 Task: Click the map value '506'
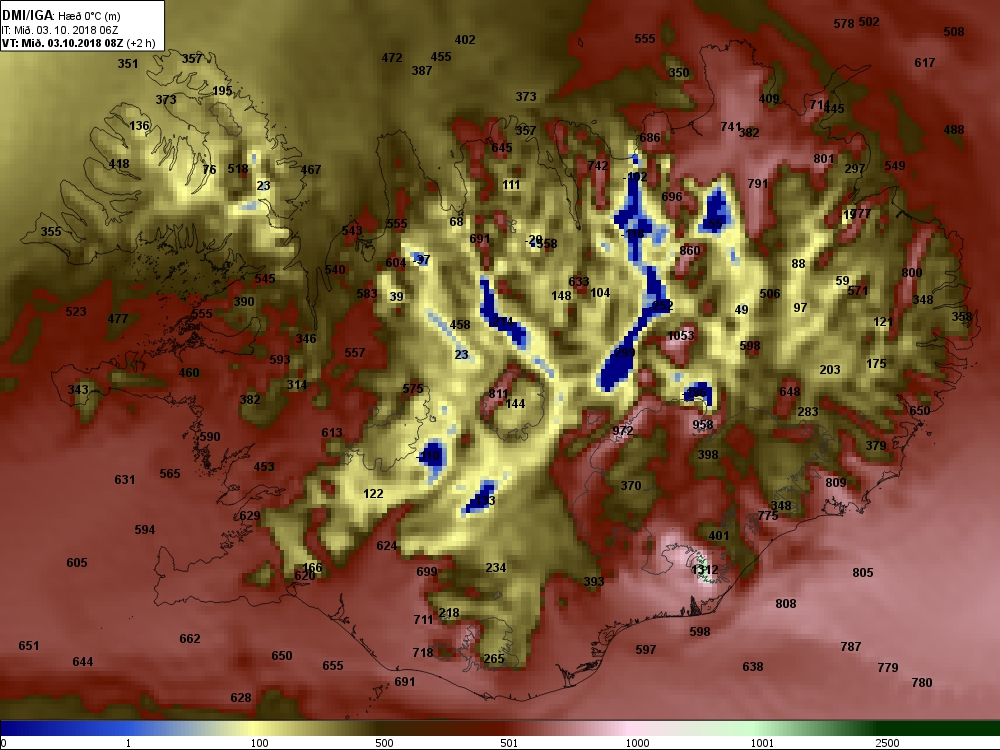pyautogui.click(x=770, y=293)
